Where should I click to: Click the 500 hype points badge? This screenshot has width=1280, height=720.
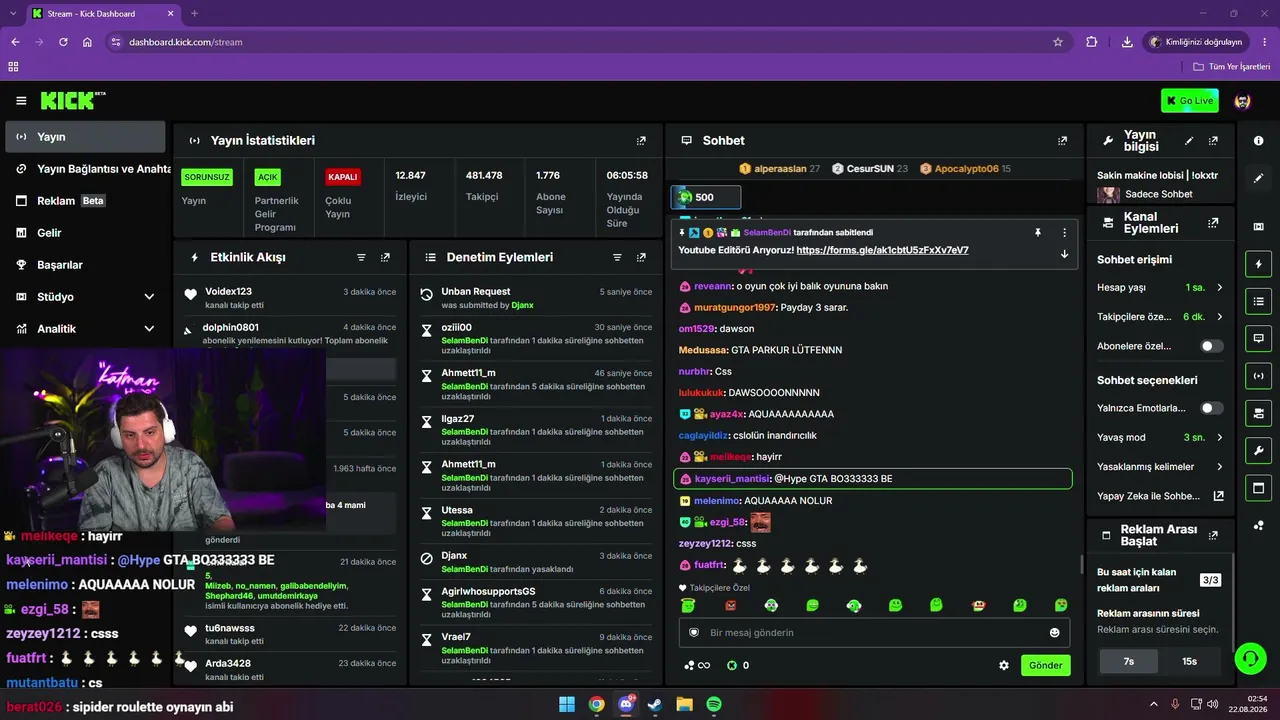tap(706, 197)
